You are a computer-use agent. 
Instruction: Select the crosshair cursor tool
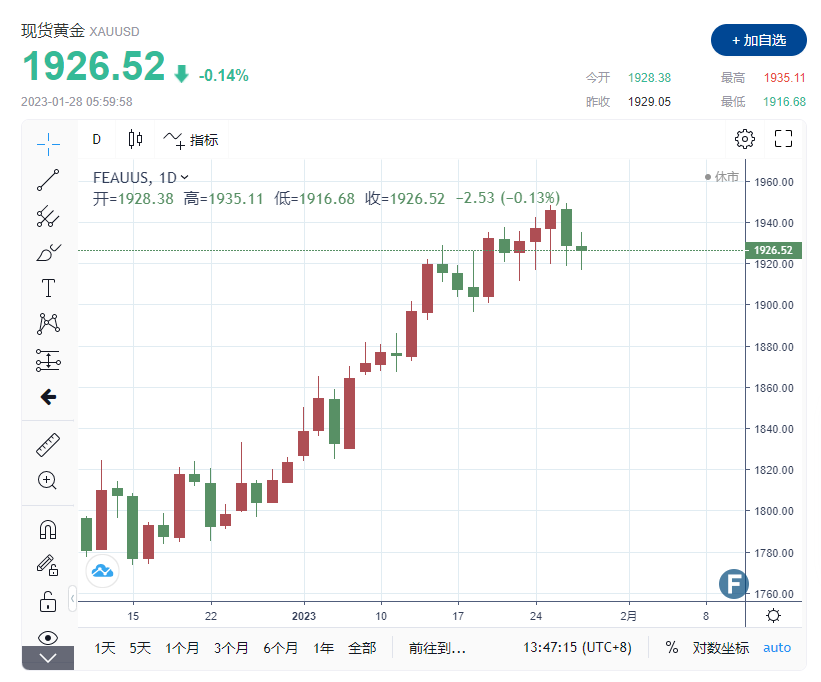[x=47, y=144]
